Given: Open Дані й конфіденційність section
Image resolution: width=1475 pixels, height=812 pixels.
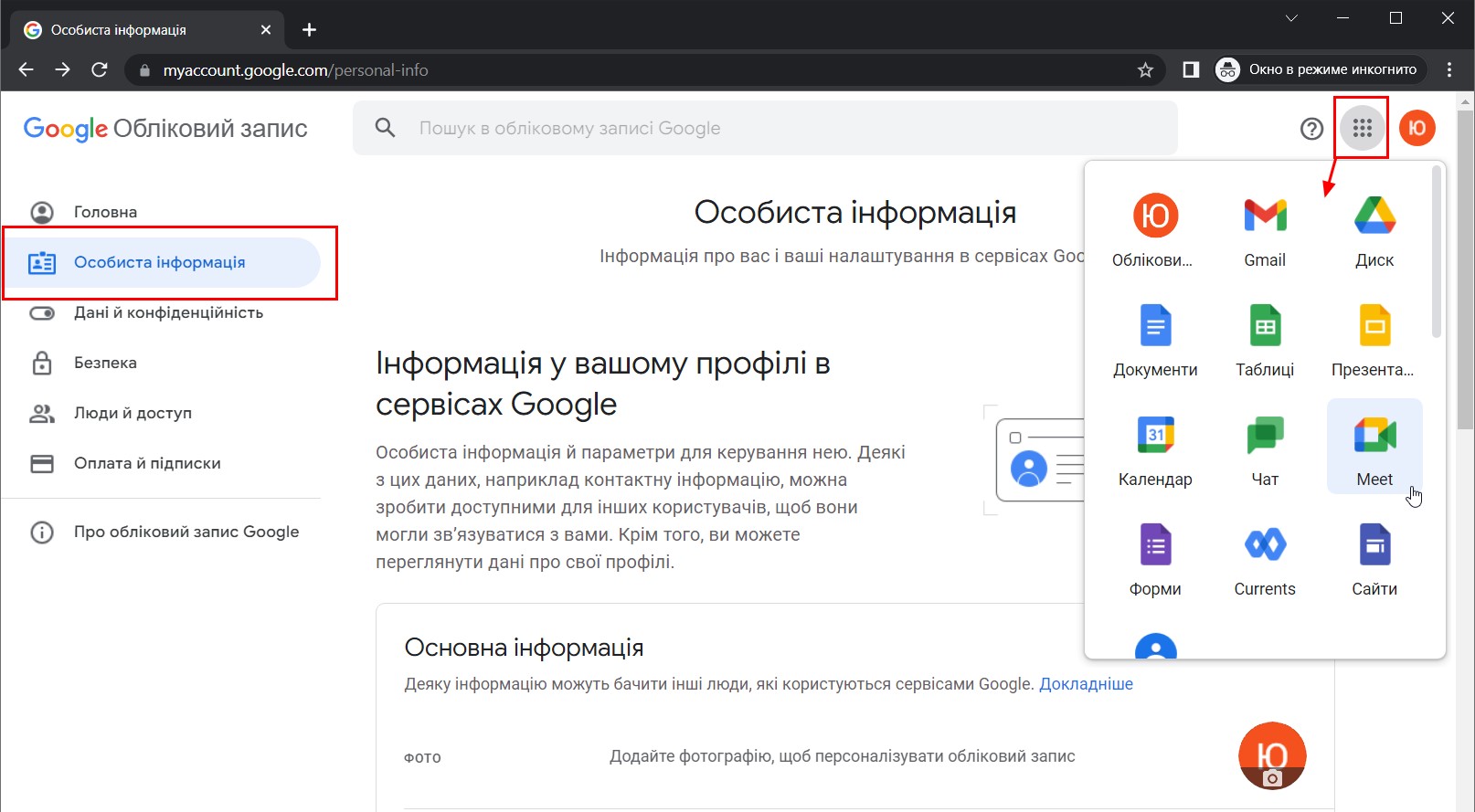Looking at the screenshot, I should [161, 312].
